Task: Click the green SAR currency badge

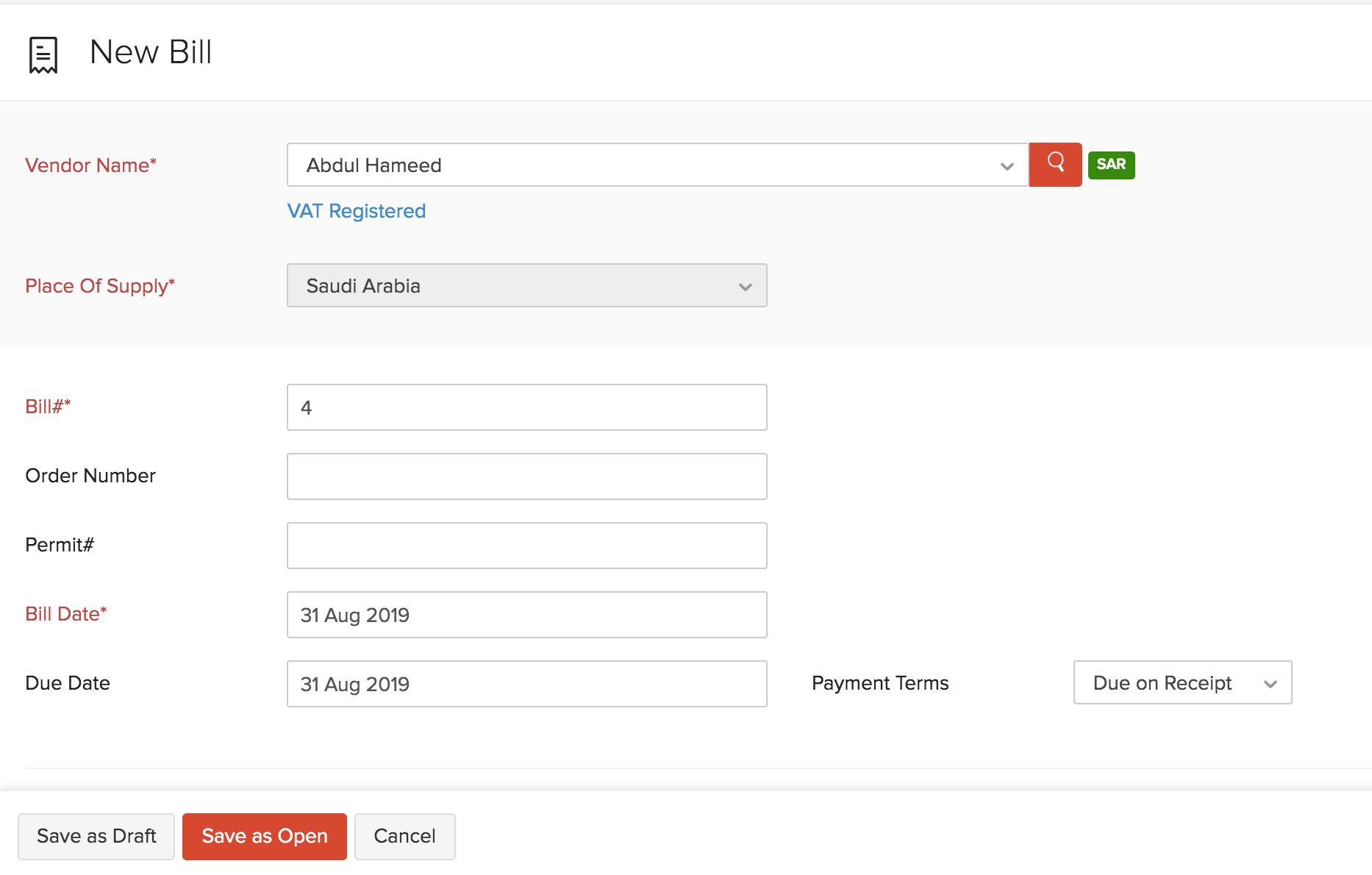Action: pos(1111,165)
